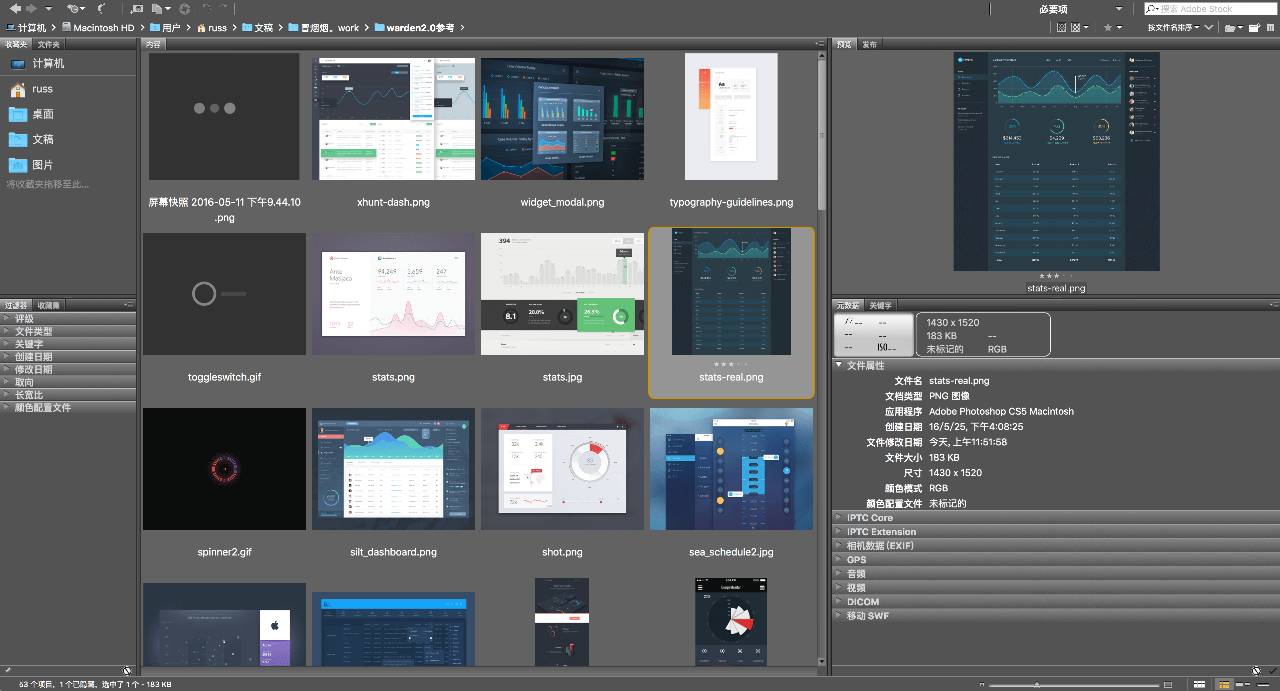Open the reveal recent files boomerang icon
Viewport: 1280px width, 691px height.
point(101,9)
